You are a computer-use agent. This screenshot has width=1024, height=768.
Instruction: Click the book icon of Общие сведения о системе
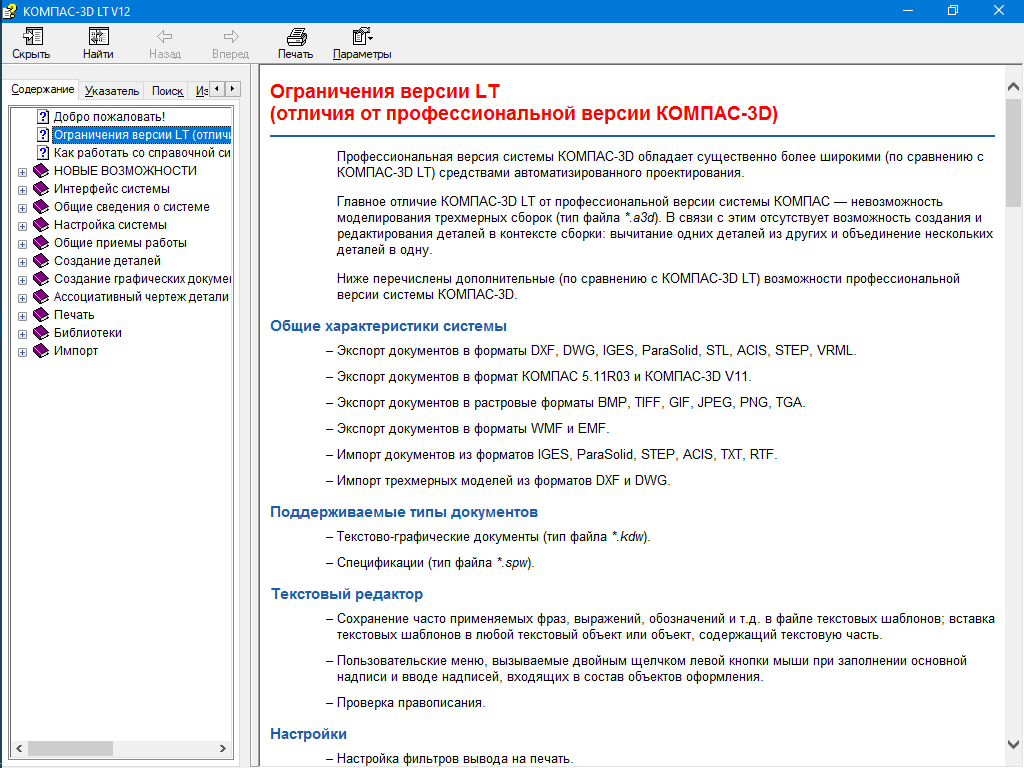click(41, 206)
